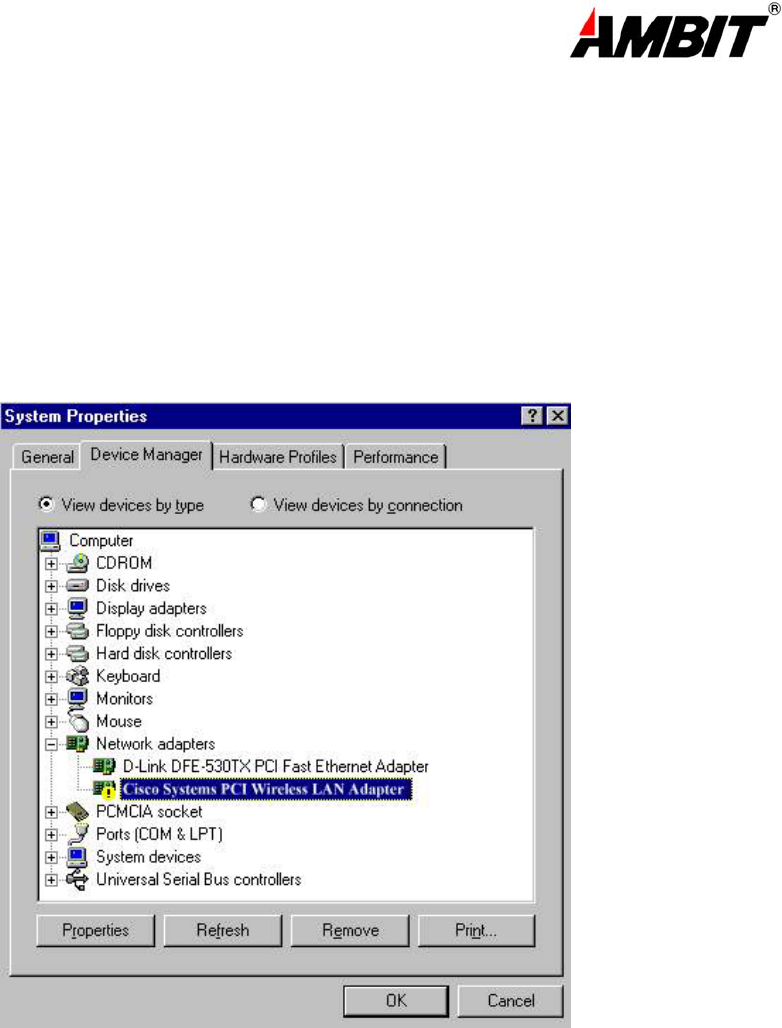Image resolution: width=782 pixels, height=1028 pixels.
Task: Expand the Hard disk controllers node
Action: [51, 654]
